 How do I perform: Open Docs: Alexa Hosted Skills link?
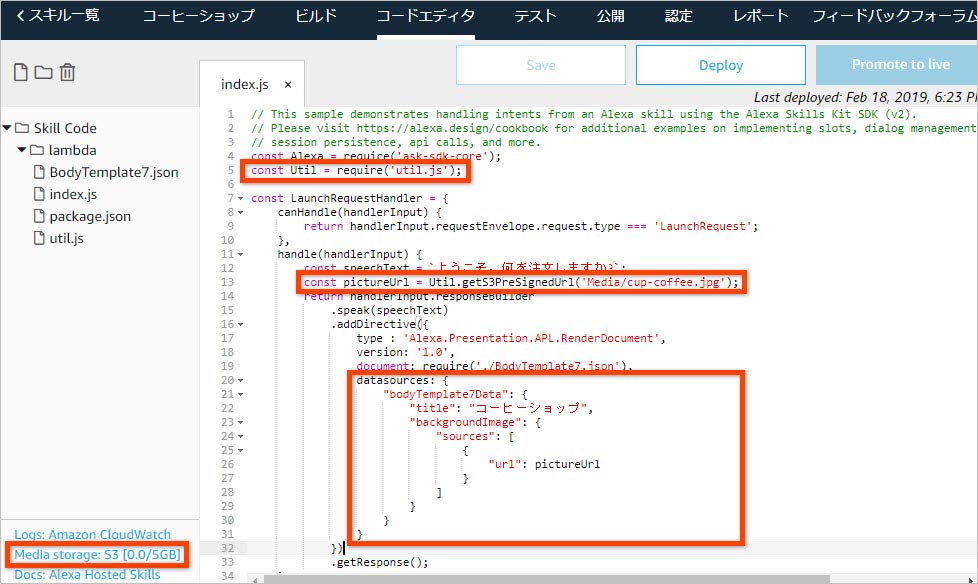tap(87, 575)
